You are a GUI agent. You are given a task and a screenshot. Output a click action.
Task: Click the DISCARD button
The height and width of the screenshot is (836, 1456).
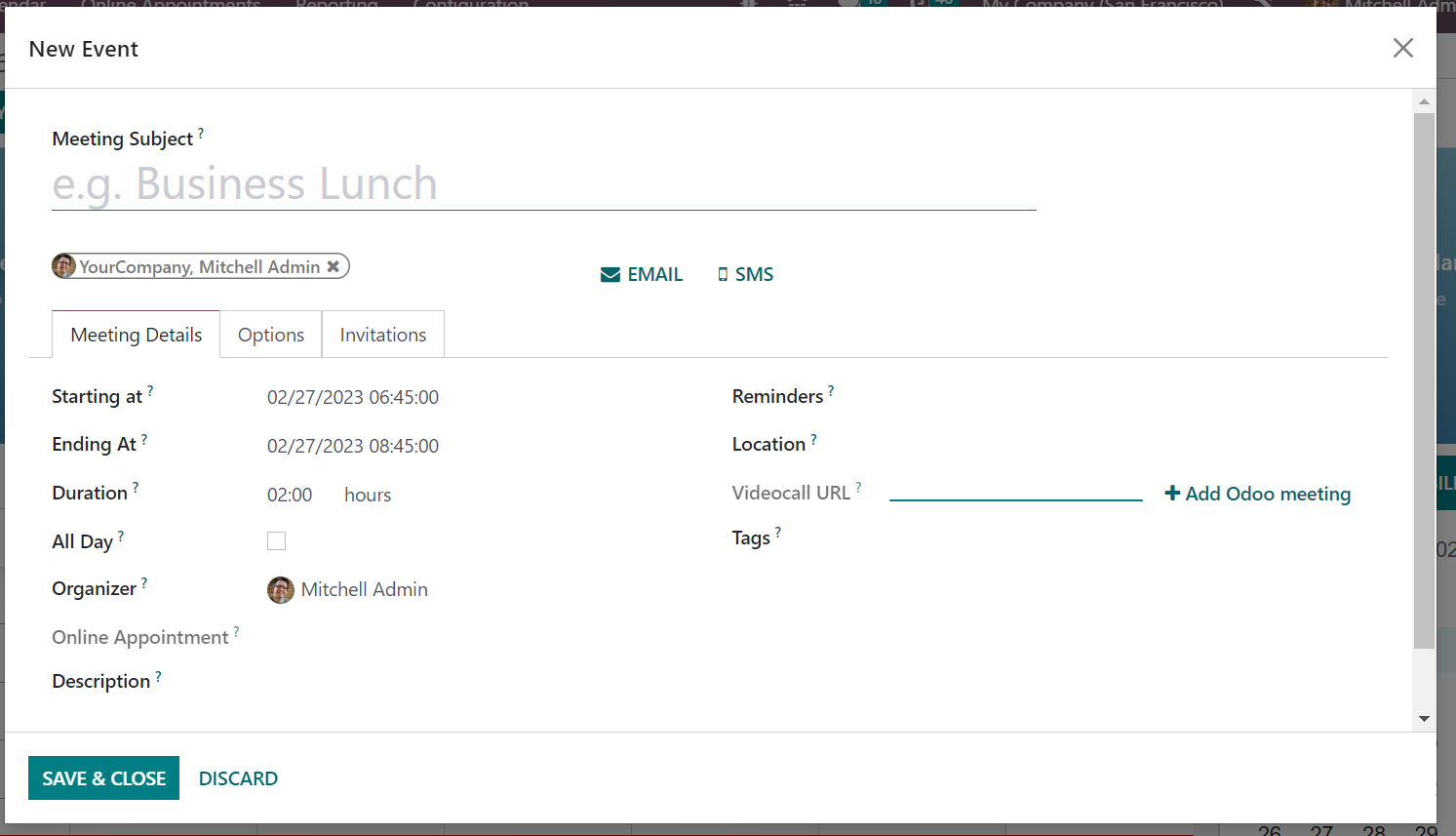238,778
